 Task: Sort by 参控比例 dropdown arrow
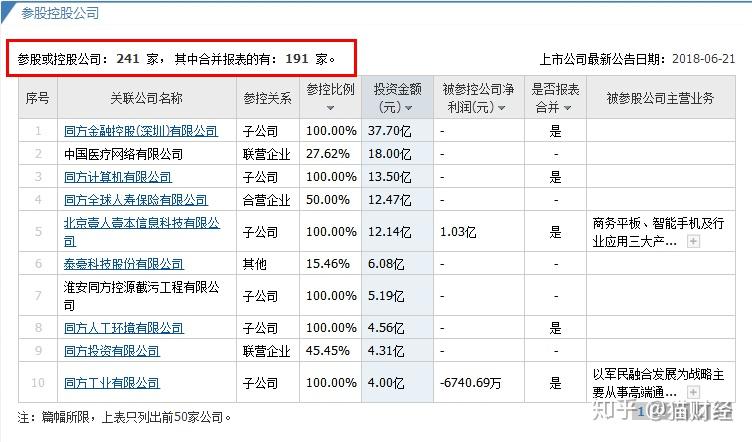(330, 108)
